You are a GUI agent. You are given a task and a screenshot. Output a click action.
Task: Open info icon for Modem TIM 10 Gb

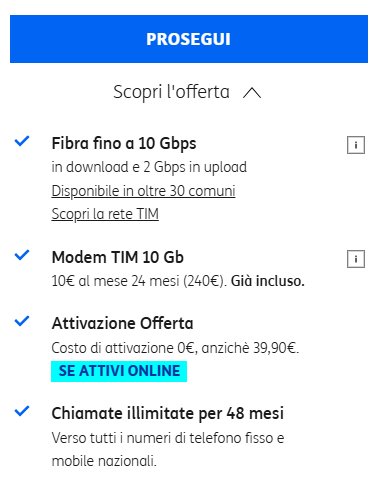pyautogui.click(x=356, y=259)
